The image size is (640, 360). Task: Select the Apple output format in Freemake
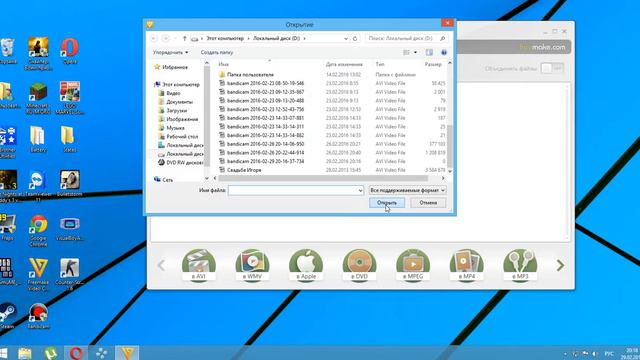point(306,265)
